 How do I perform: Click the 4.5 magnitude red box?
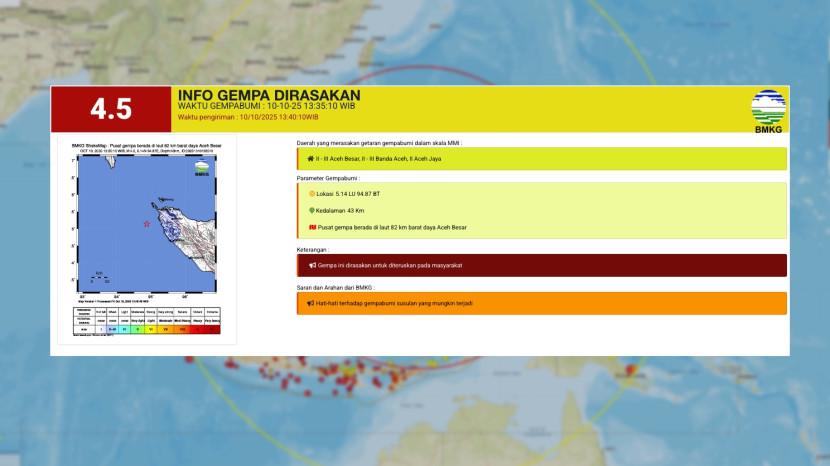[111, 109]
